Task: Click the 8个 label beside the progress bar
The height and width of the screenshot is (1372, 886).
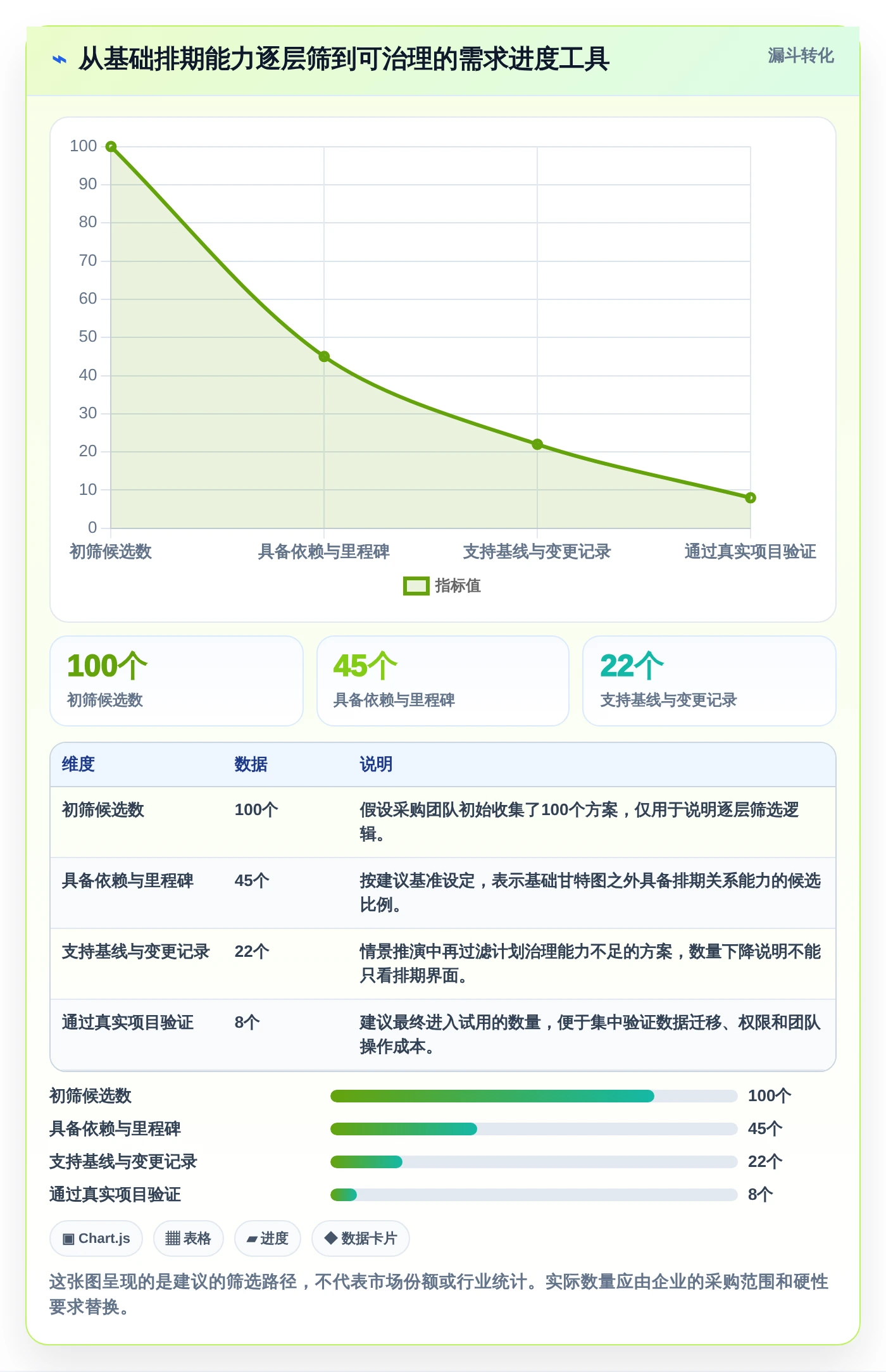Action: click(761, 1195)
